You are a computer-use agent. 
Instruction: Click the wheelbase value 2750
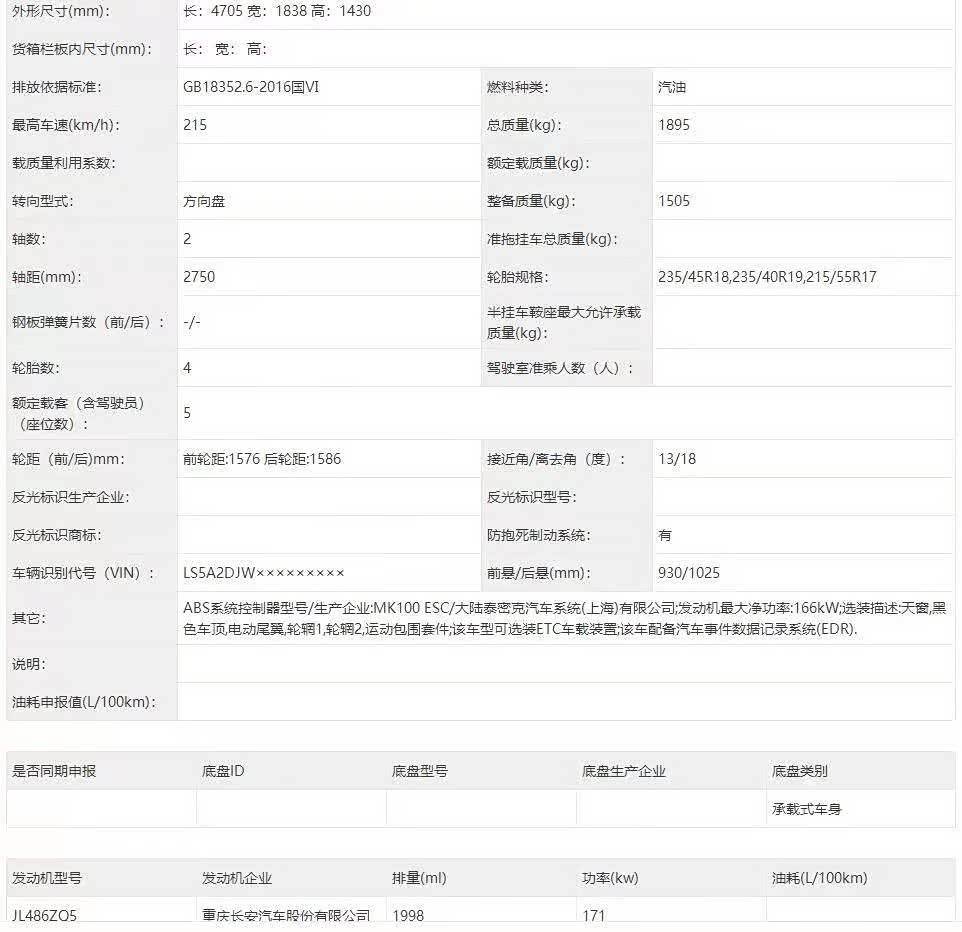tap(199, 277)
